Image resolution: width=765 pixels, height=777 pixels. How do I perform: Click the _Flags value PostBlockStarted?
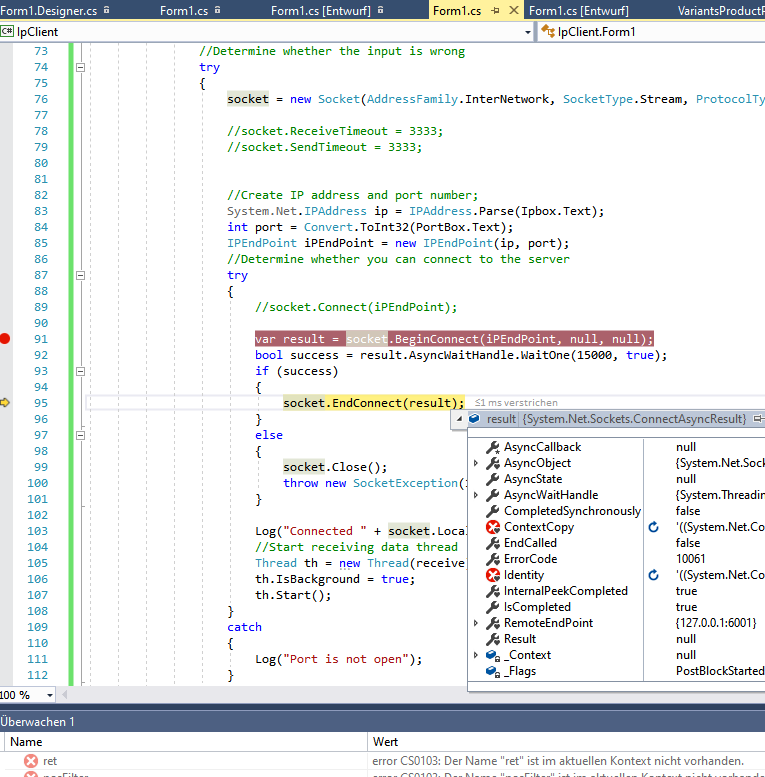pyautogui.click(x=720, y=671)
